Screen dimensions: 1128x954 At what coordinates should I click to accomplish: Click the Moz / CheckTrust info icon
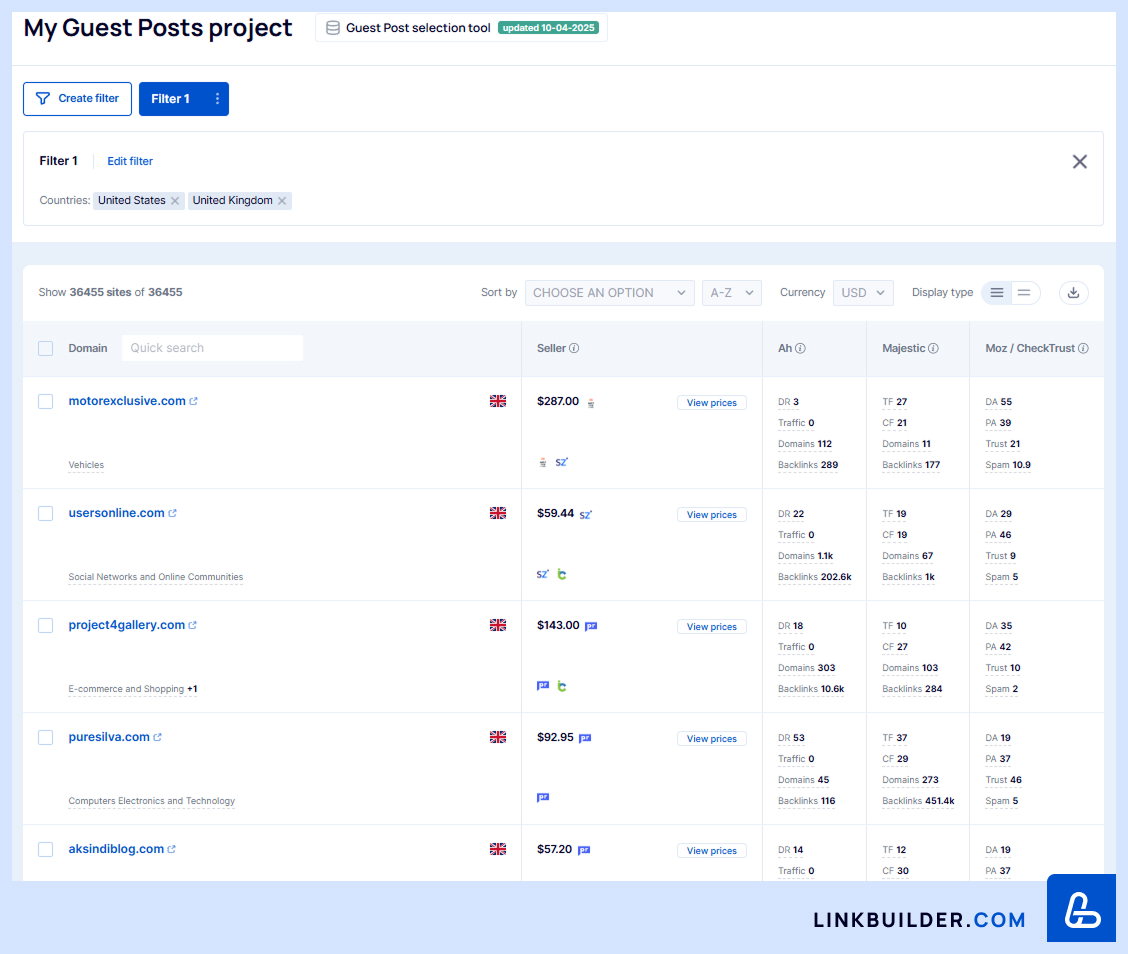(x=1083, y=348)
